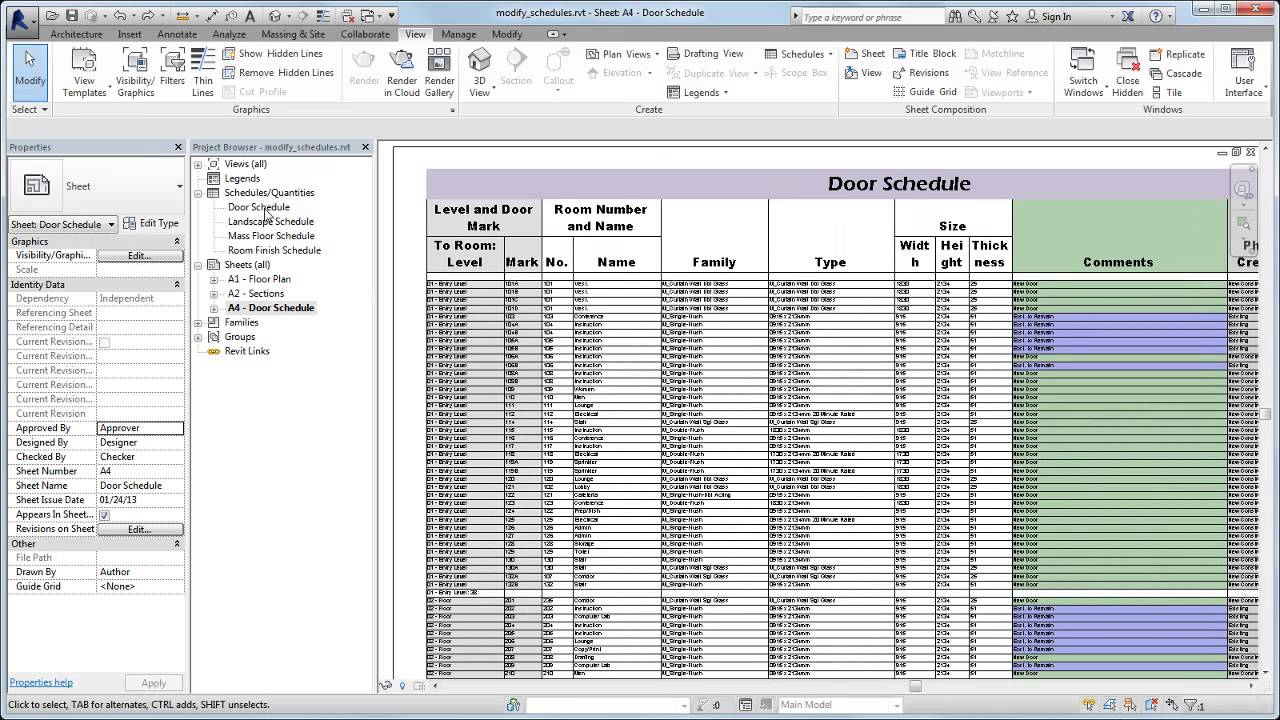Open Visibility/Graphics in the ribbon
Viewport: 1280px width, 720px height.
pyautogui.click(x=135, y=72)
